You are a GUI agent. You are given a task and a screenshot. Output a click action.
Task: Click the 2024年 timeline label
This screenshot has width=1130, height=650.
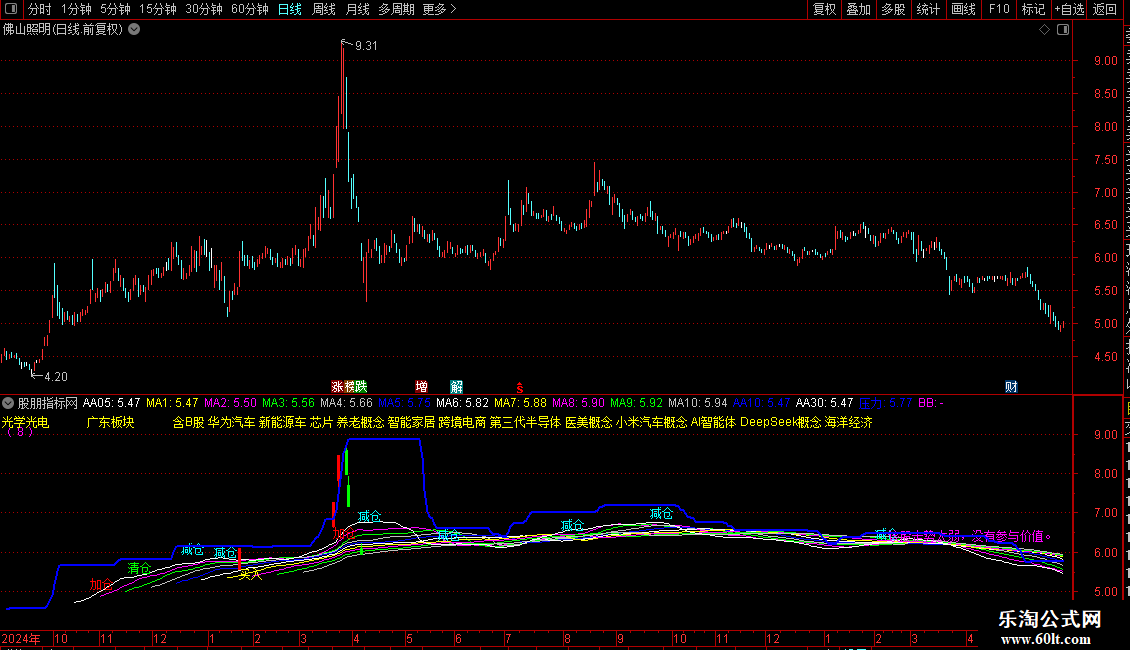point(21,638)
